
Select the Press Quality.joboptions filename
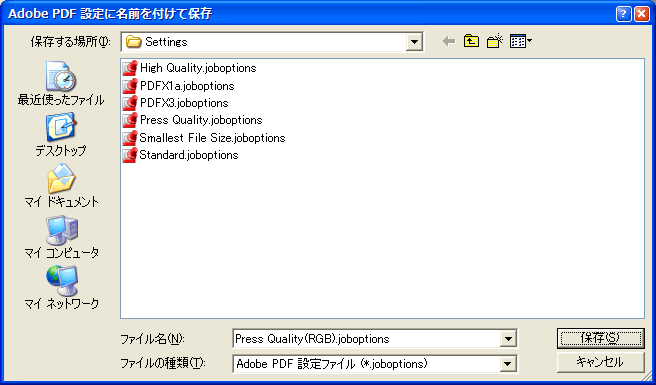tap(201, 120)
